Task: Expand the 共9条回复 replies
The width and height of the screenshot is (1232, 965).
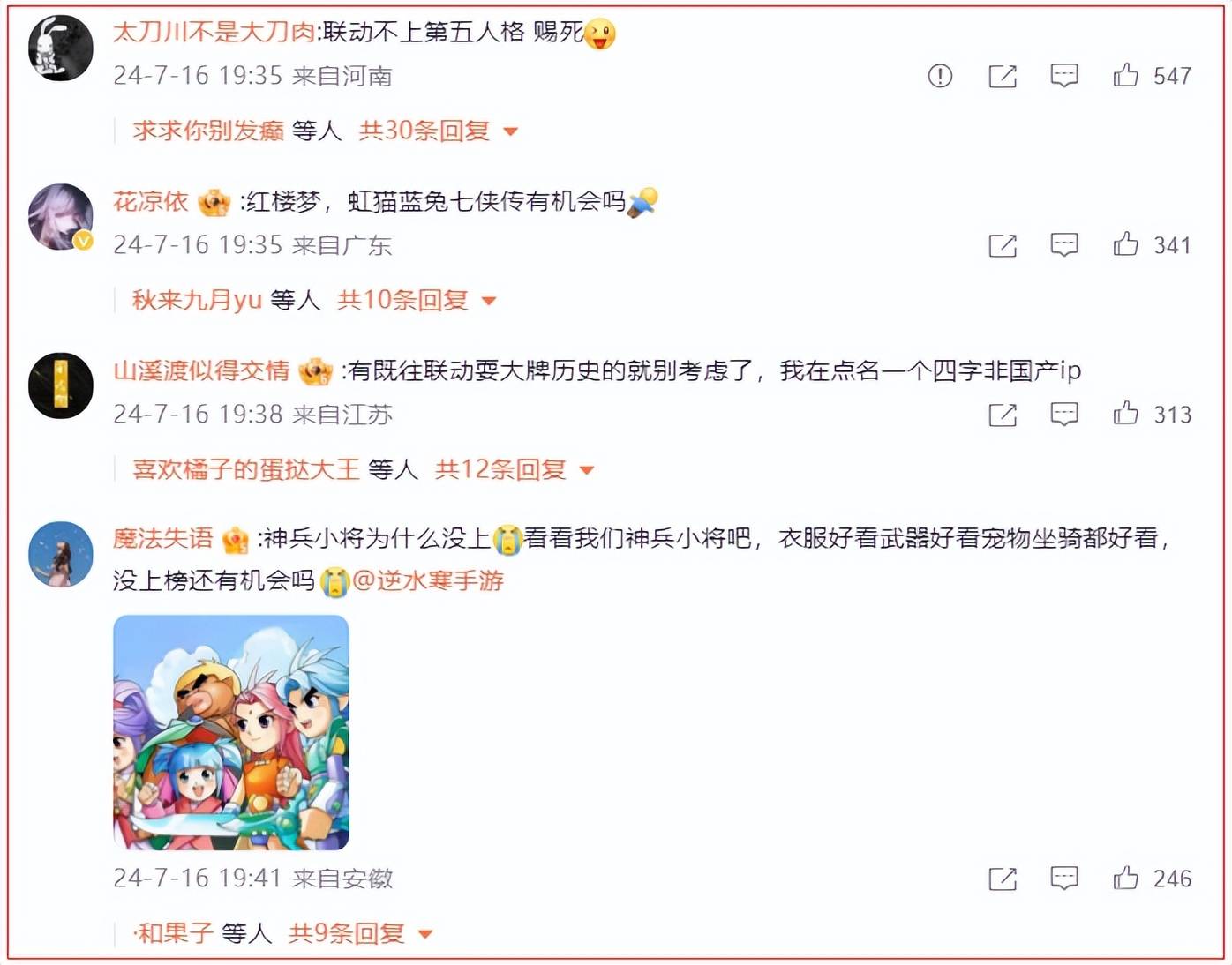Action: coord(361,933)
